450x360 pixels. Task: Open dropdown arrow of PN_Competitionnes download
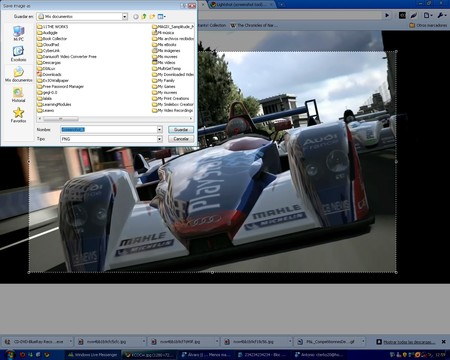click(x=363, y=342)
